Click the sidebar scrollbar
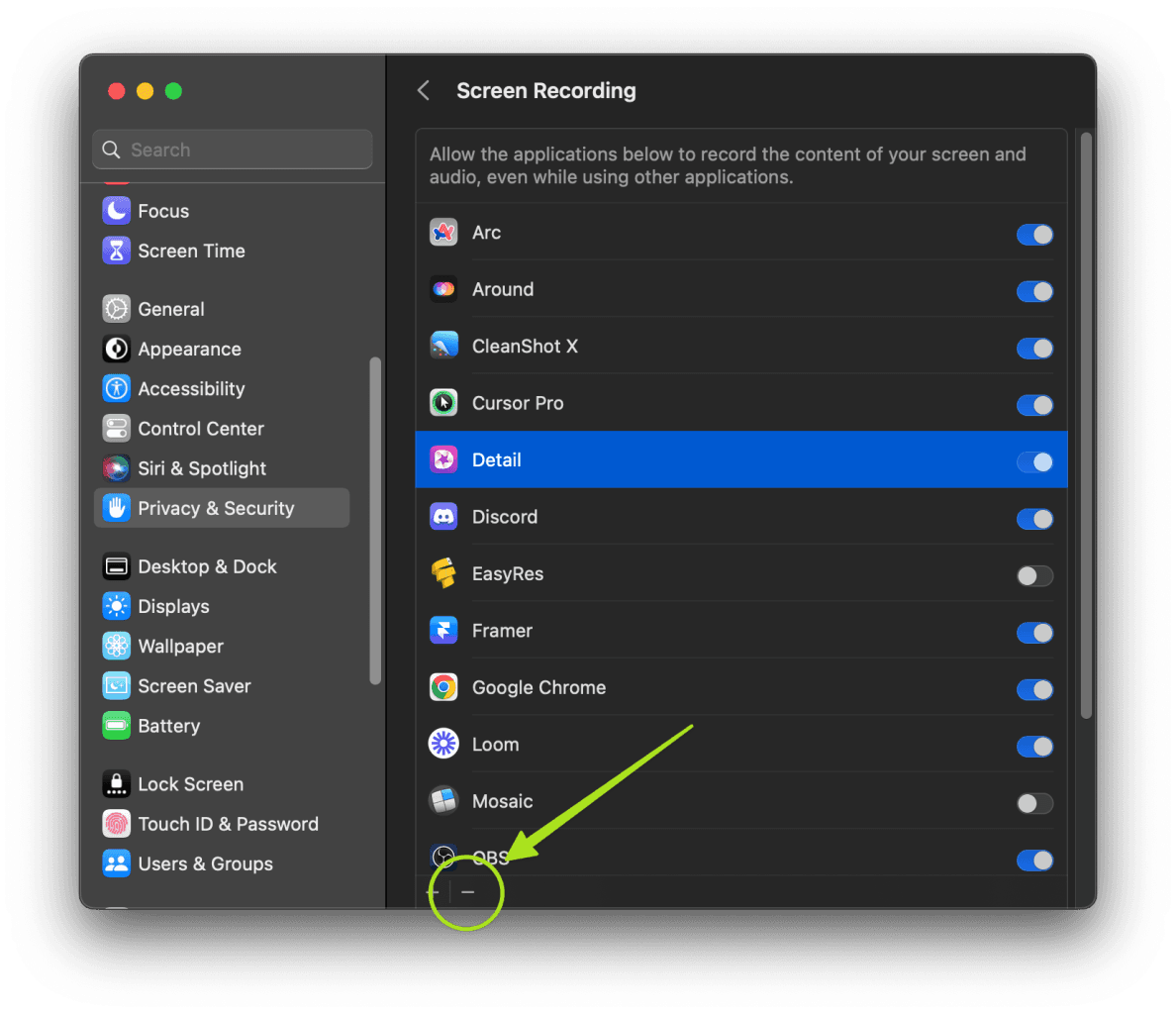 [x=375, y=521]
